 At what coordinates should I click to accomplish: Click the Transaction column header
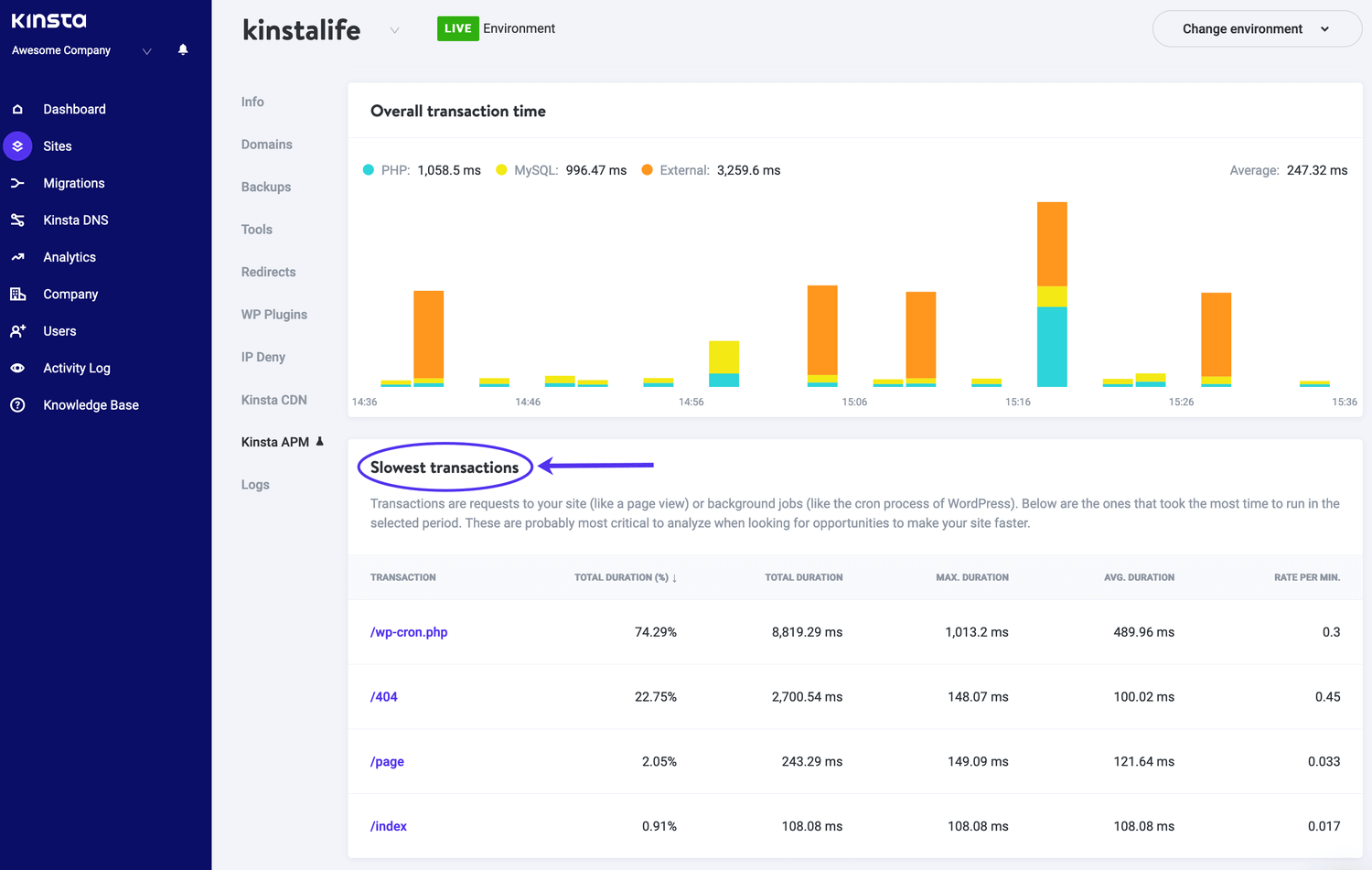[x=403, y=577]
